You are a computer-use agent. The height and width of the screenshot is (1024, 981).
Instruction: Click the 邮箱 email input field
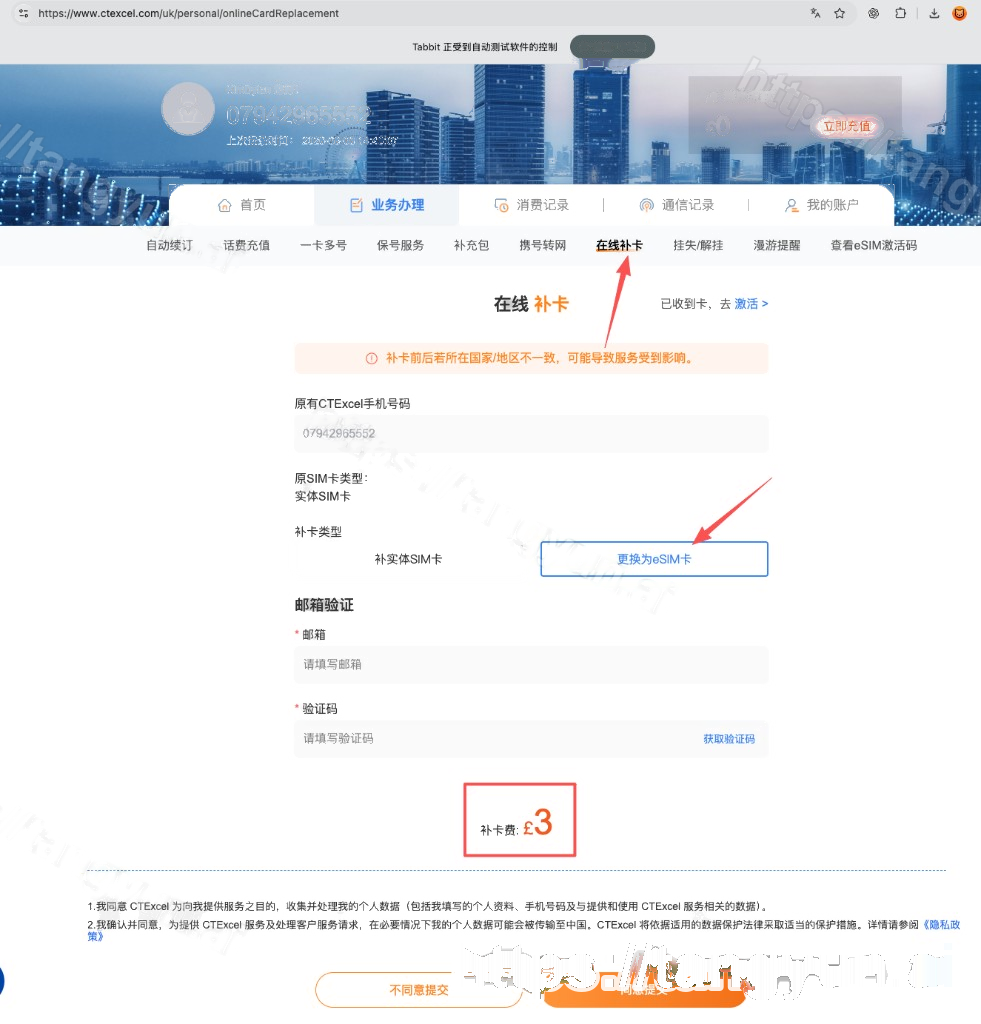pos(531,664)
